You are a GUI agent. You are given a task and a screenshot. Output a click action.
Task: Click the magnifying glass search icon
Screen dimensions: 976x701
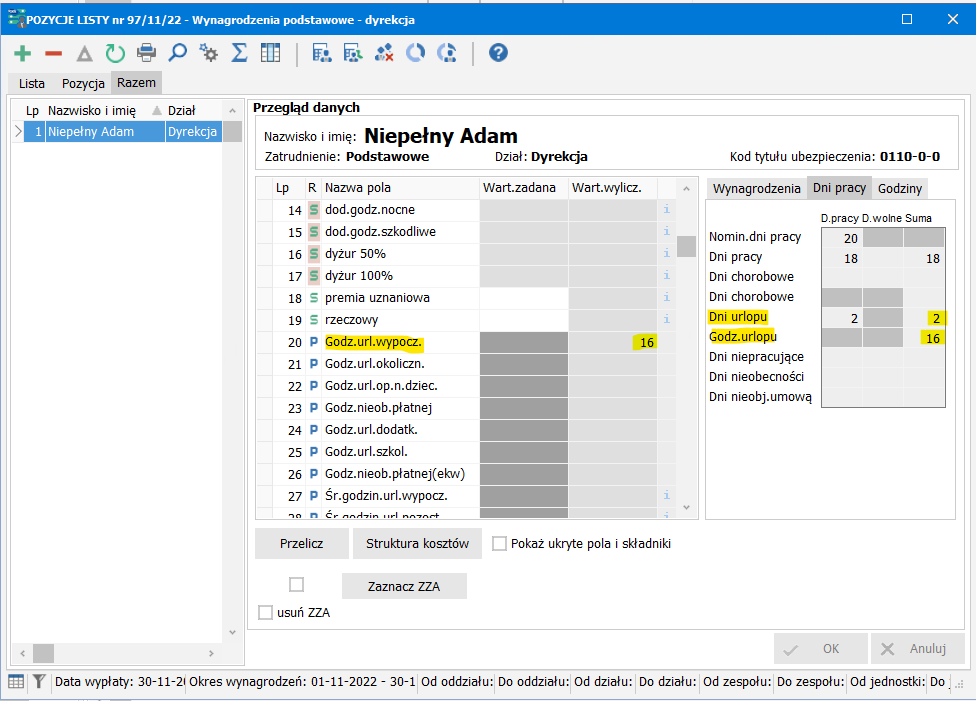point(177,53)
